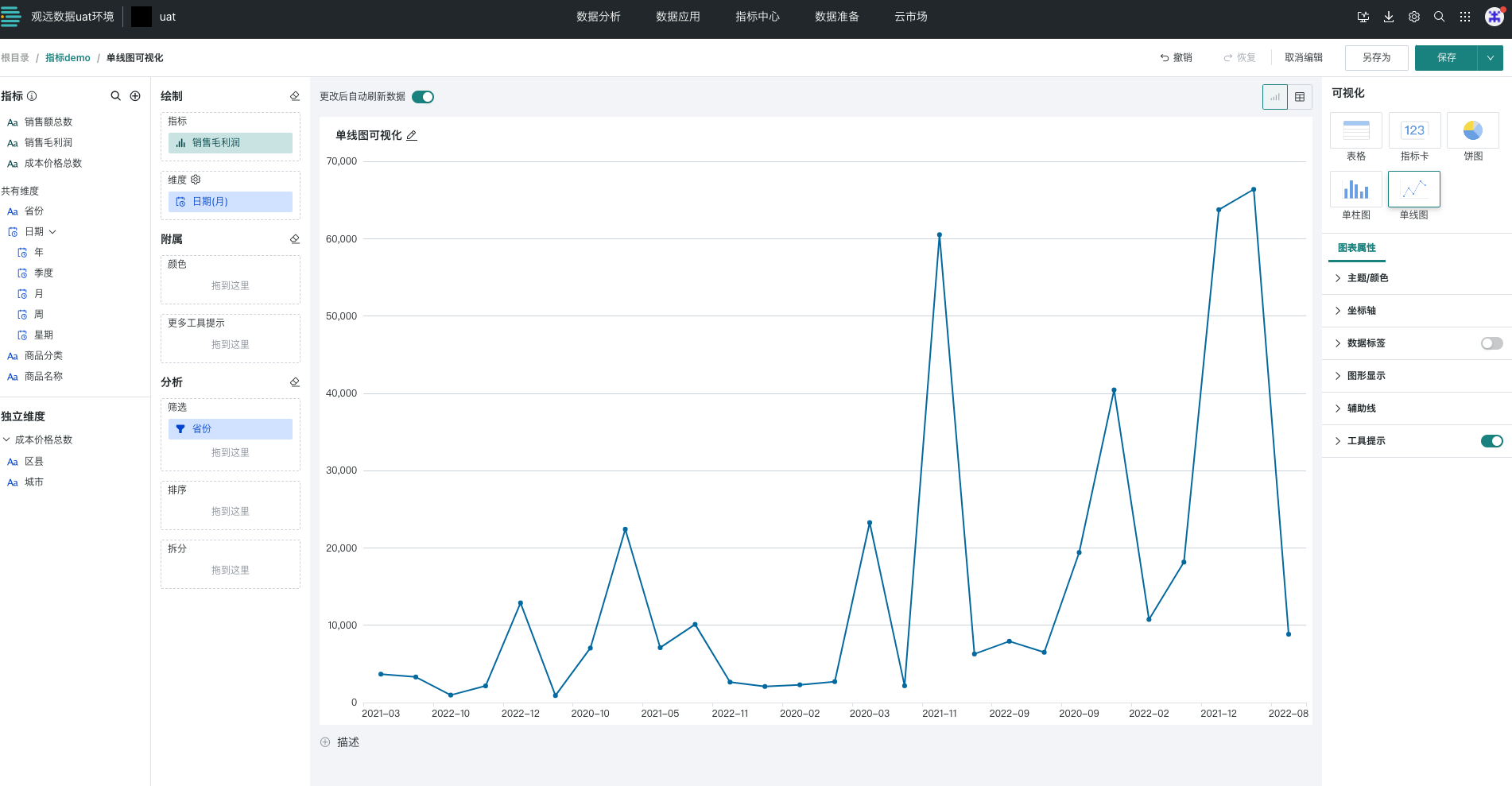Open the dropdown arrow beside 保存 button

1491,58
